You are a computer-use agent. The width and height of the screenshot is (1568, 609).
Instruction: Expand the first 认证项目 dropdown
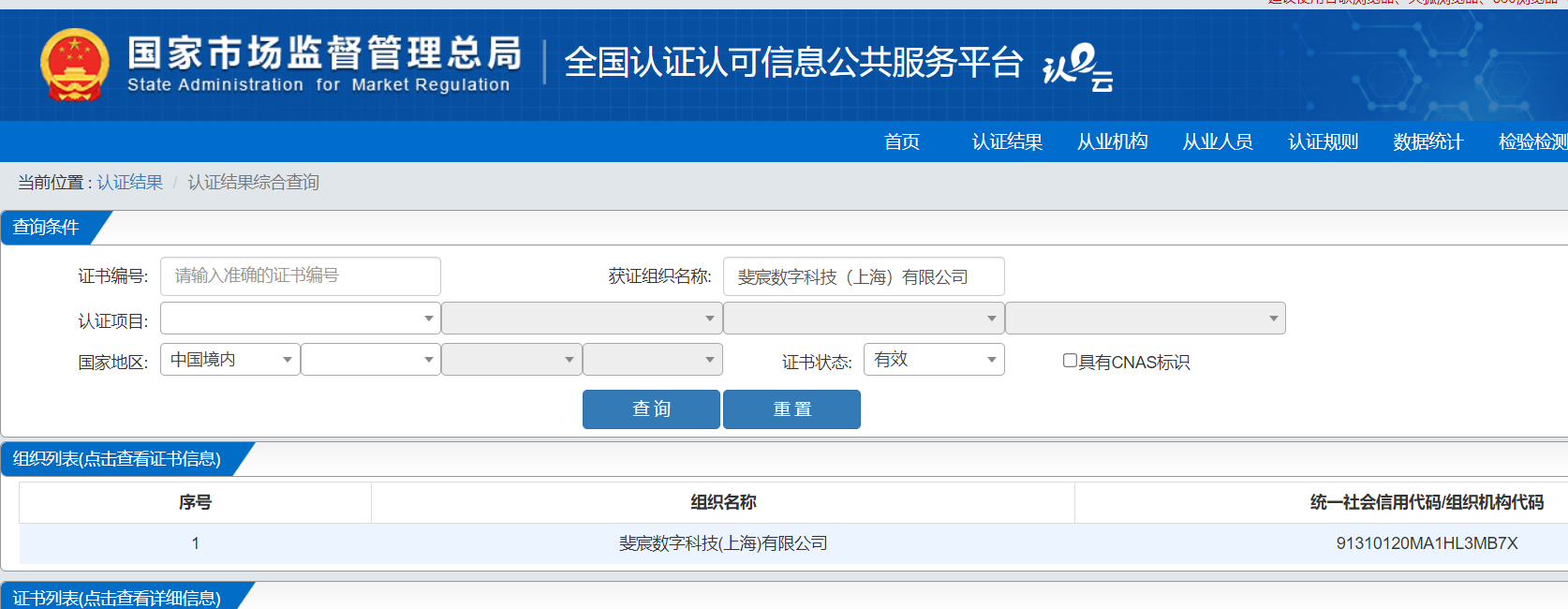pyautogui.click(x=301, y=319)
